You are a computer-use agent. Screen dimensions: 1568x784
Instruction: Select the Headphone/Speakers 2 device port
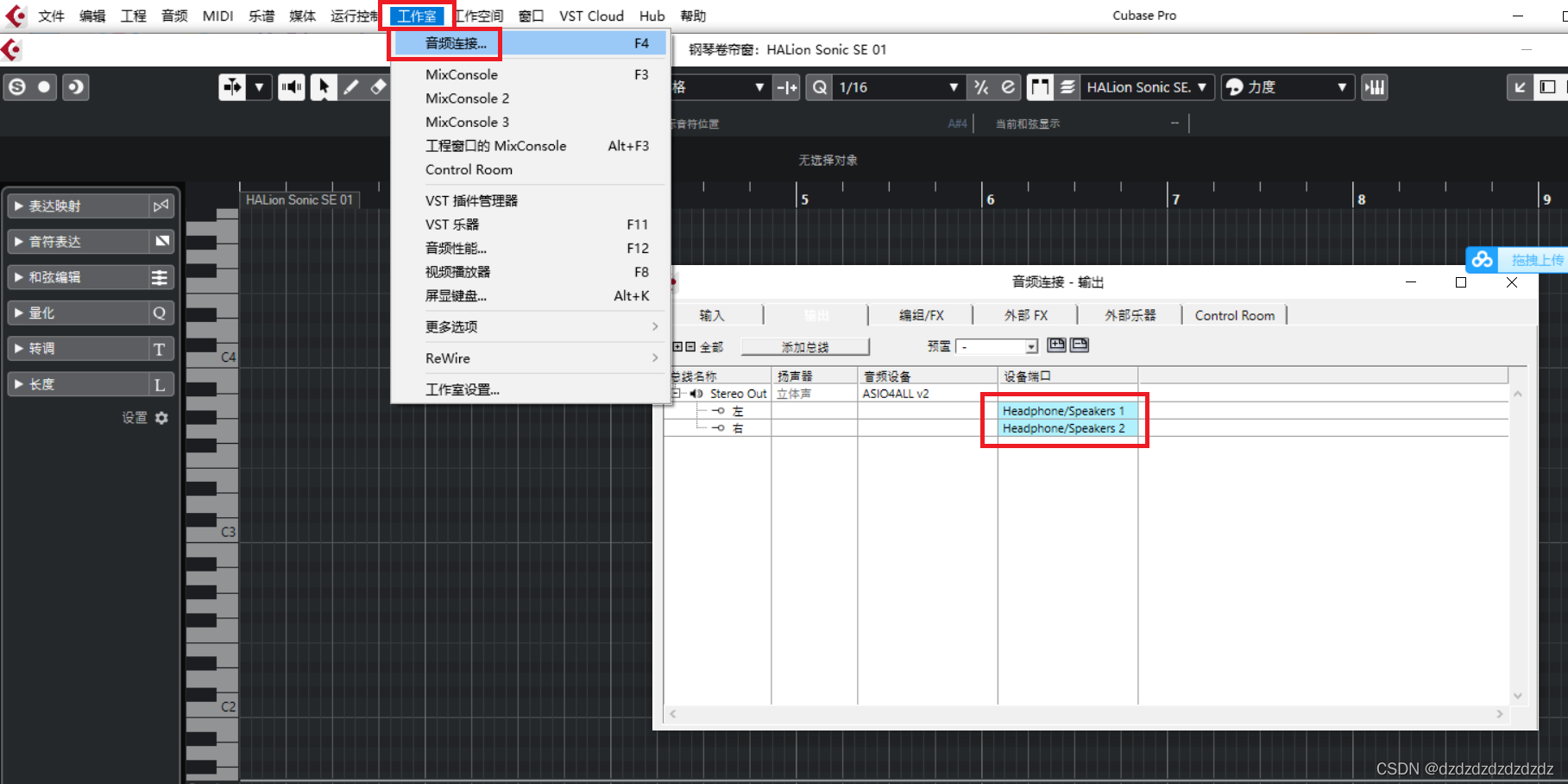[x=1067, y=428]
